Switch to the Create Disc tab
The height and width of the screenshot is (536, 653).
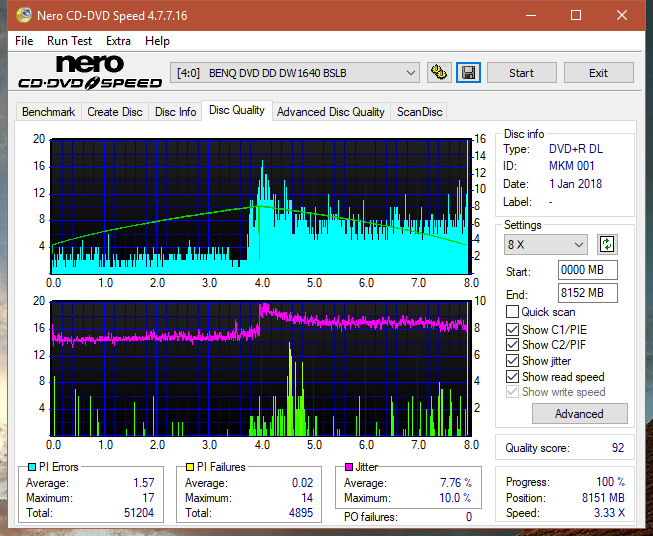[x=115, y=112]
